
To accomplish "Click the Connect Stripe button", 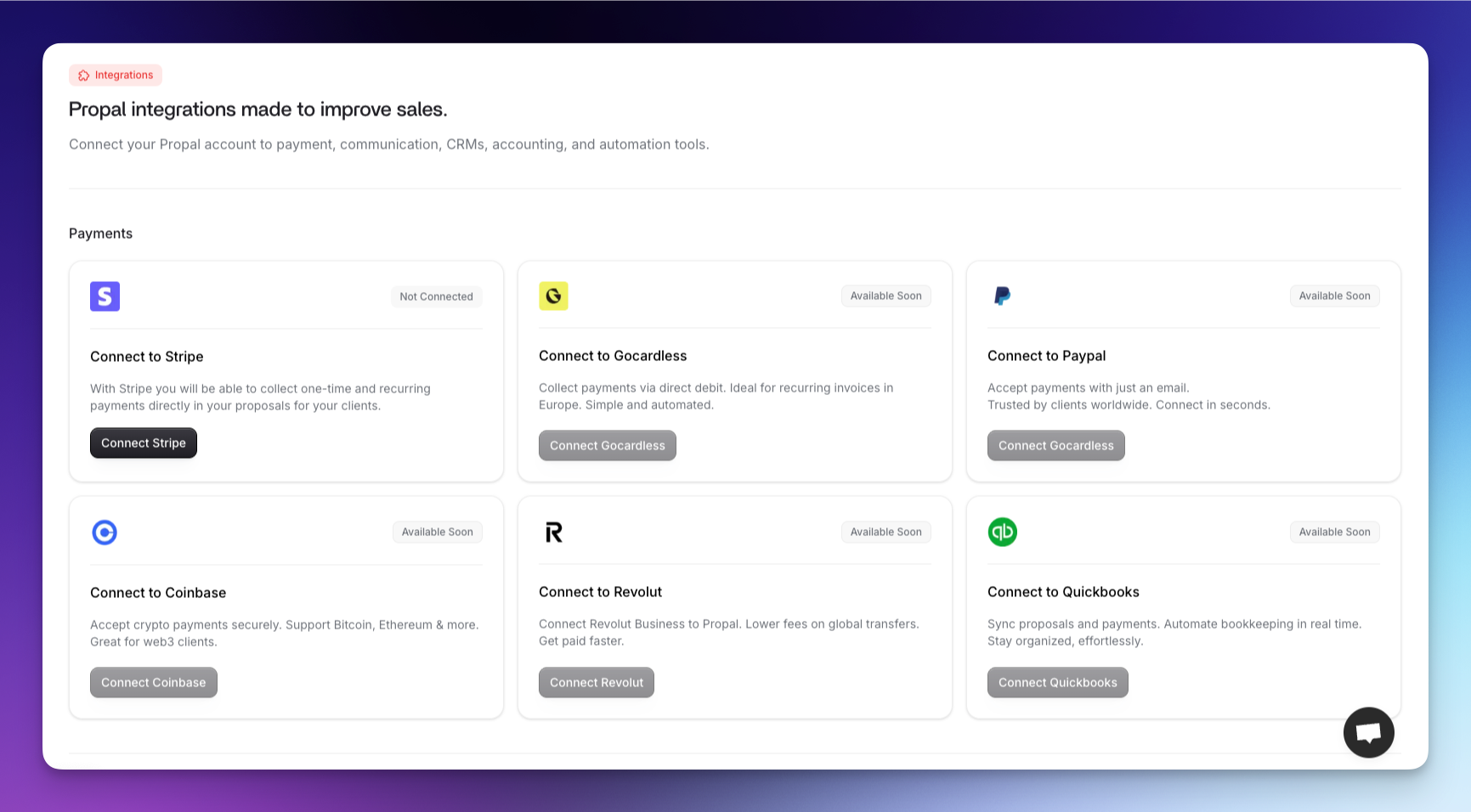I will click(143, 443).
